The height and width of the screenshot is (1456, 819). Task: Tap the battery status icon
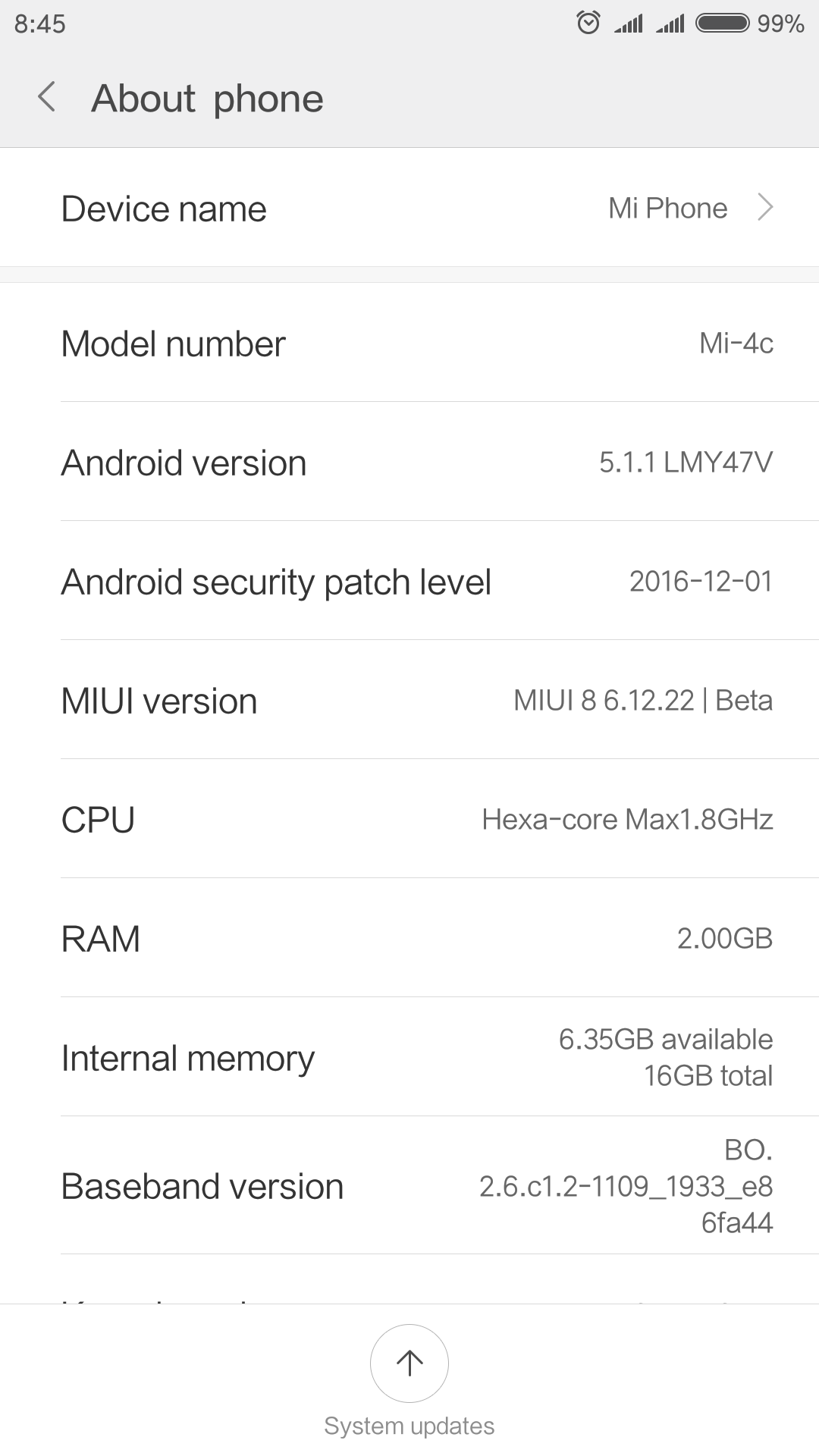[x=723, y=23]
